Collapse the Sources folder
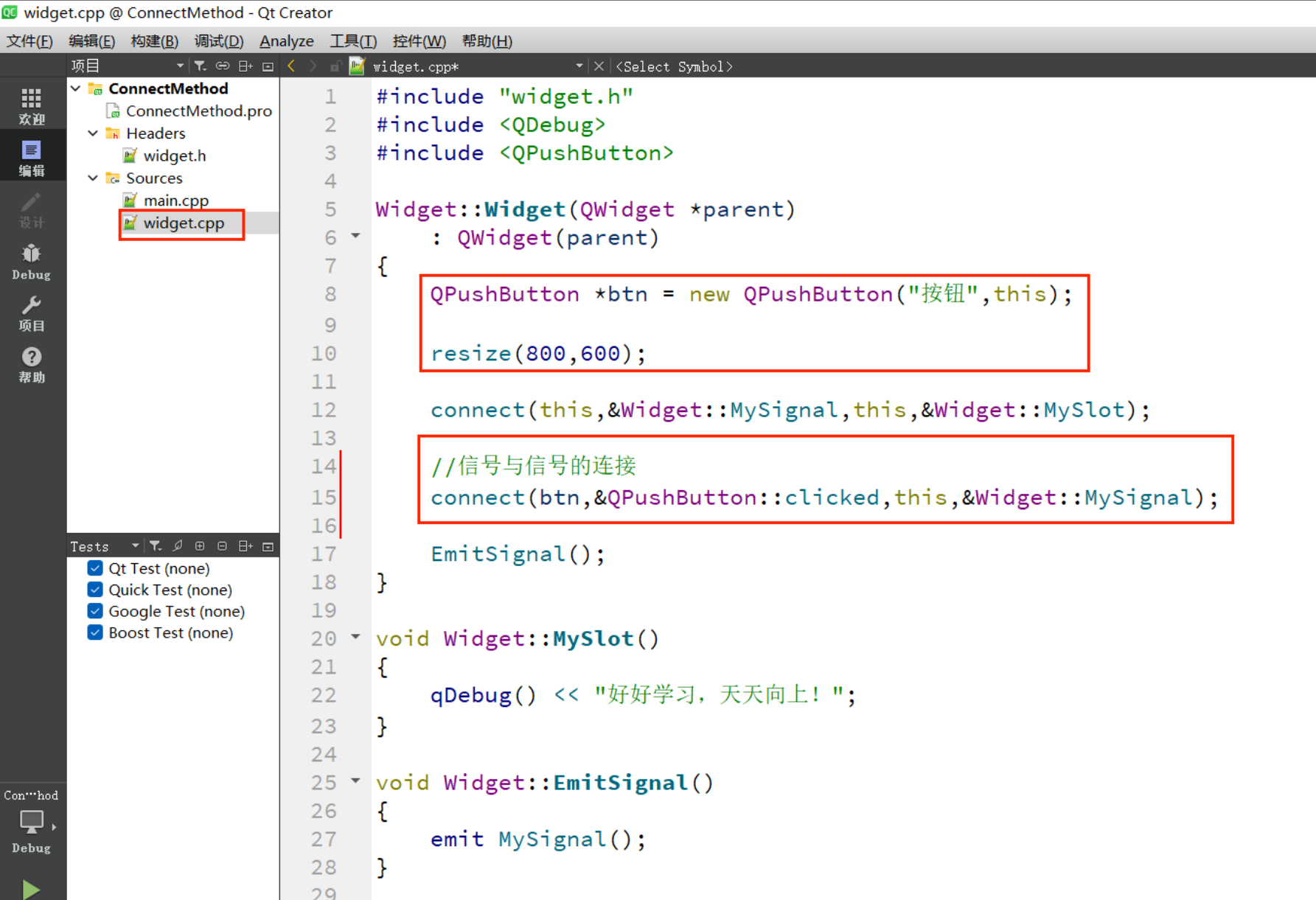This screenshot has width=1316, height=900. tap(93, 178)
